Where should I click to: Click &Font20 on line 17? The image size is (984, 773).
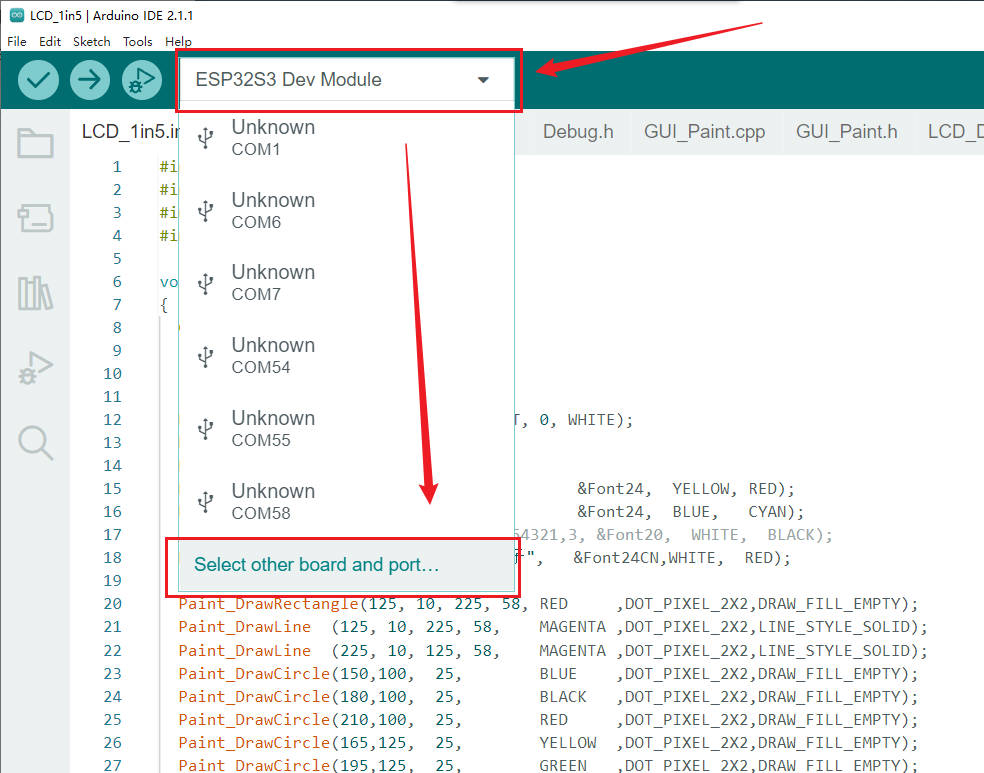pos(629,535)
